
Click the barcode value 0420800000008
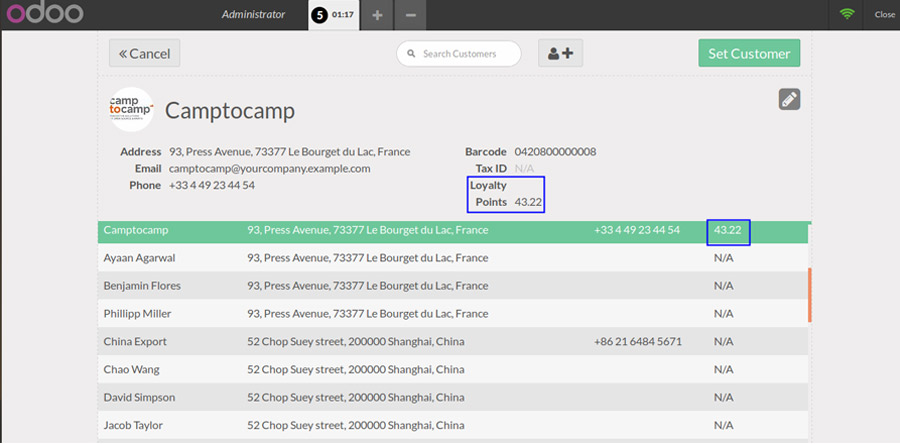coord(555,152)
